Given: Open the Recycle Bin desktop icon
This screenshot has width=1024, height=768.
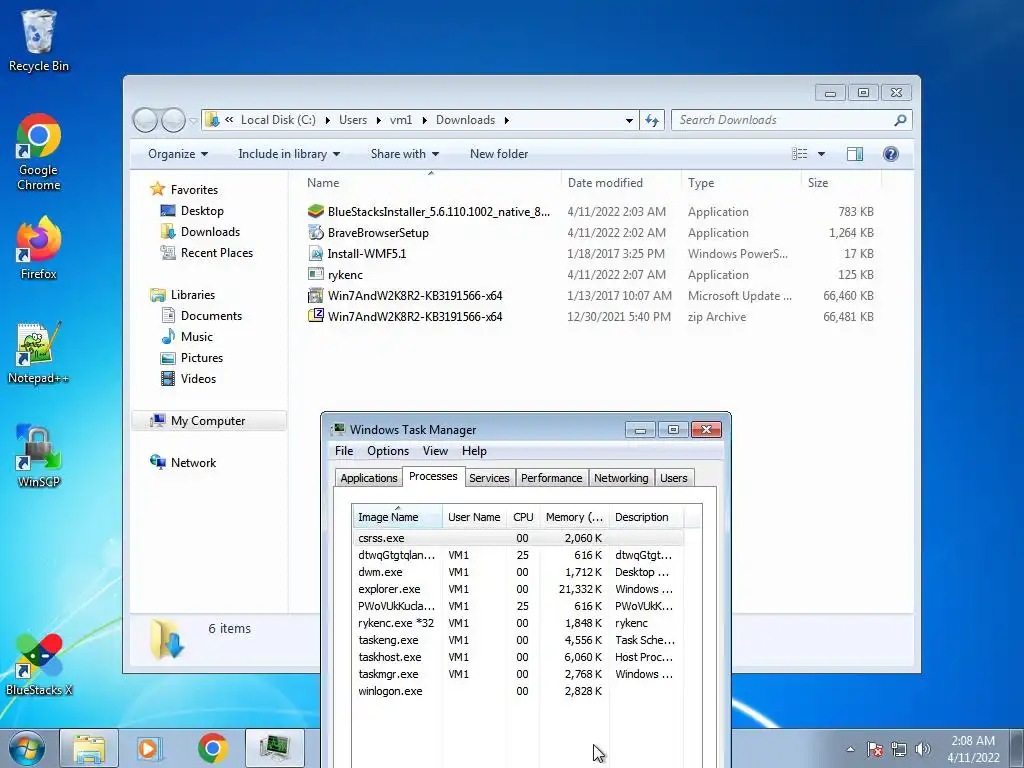Looking at the screenshot, I should pyautogui.click(x=39, y=40).
